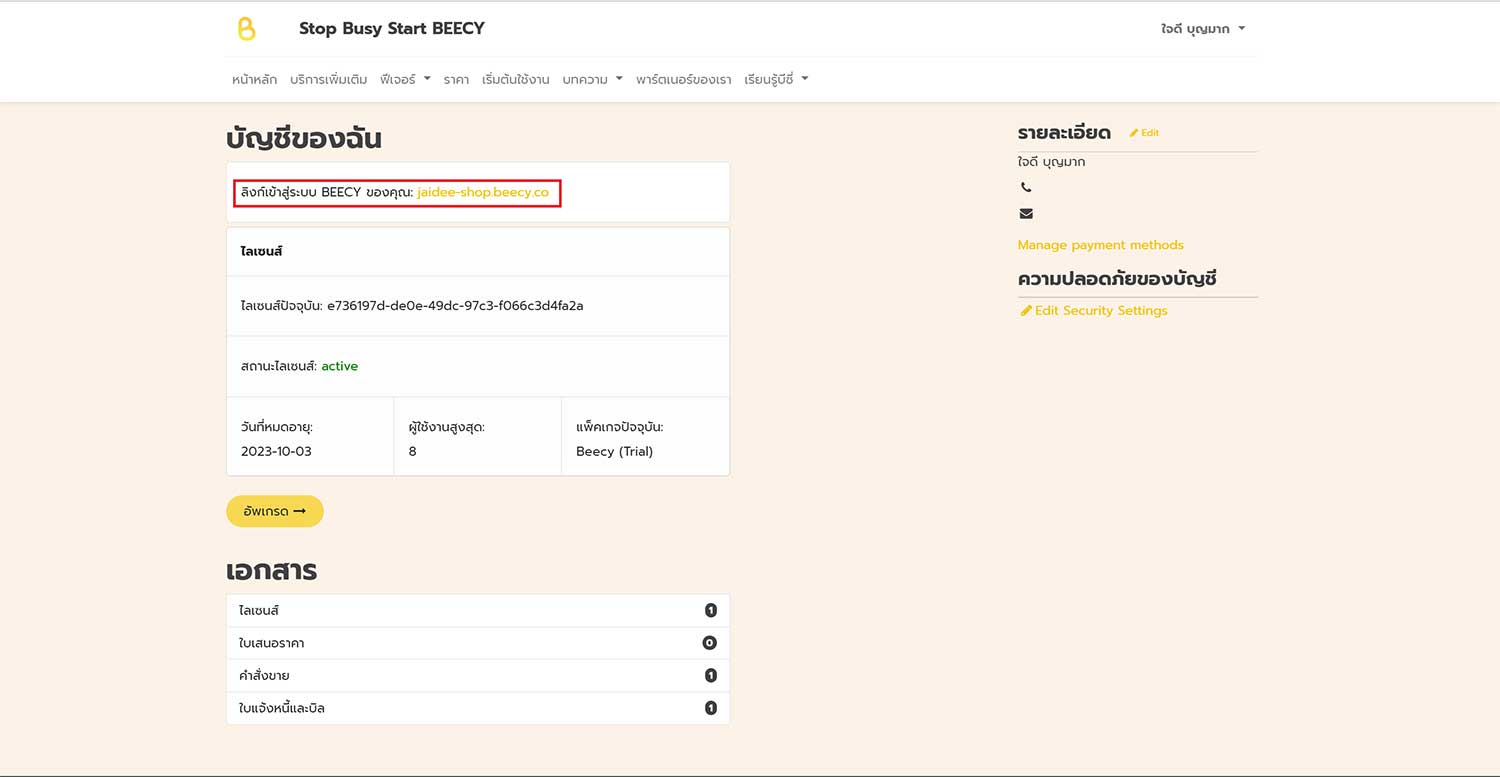Open the เรียนรู้บีซี่ dropdown

(x=776, y=80)
